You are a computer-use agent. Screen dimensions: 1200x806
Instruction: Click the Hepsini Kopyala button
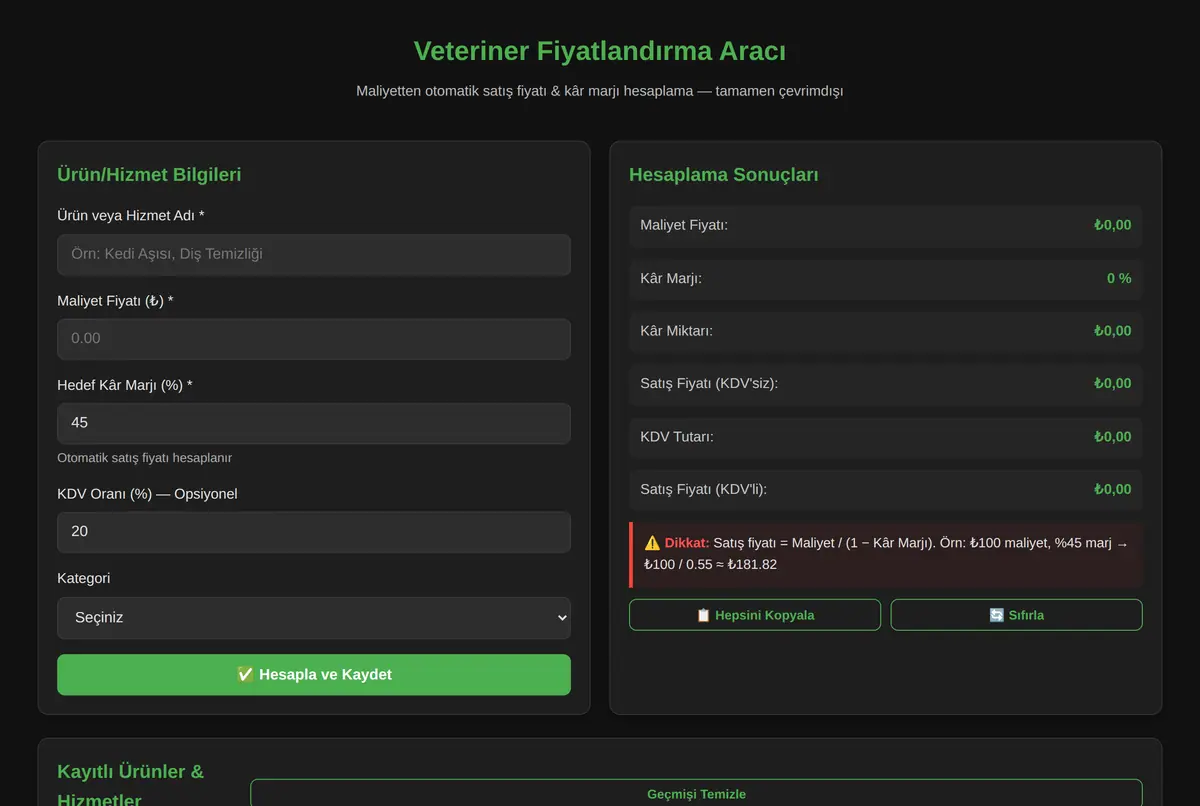755,615
